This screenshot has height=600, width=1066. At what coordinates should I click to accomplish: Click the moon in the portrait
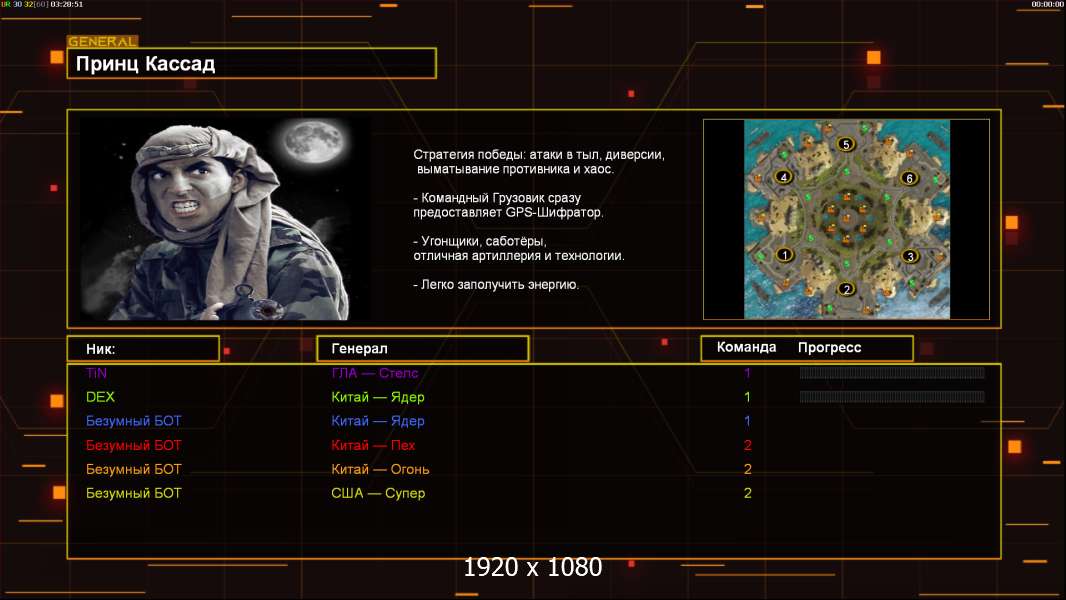pos(314,141)
